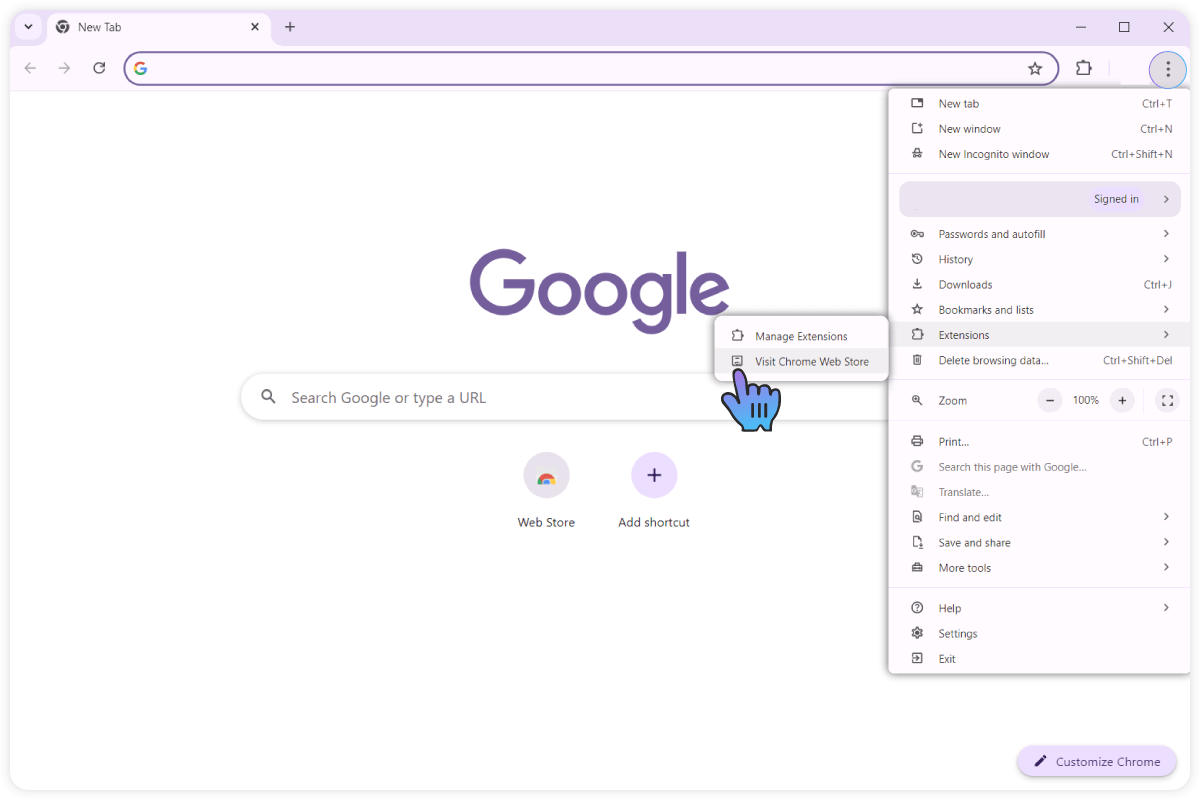1200x800 pixels.
Task: Decrease zoom with the minus button
Action: click(1050, 401)
